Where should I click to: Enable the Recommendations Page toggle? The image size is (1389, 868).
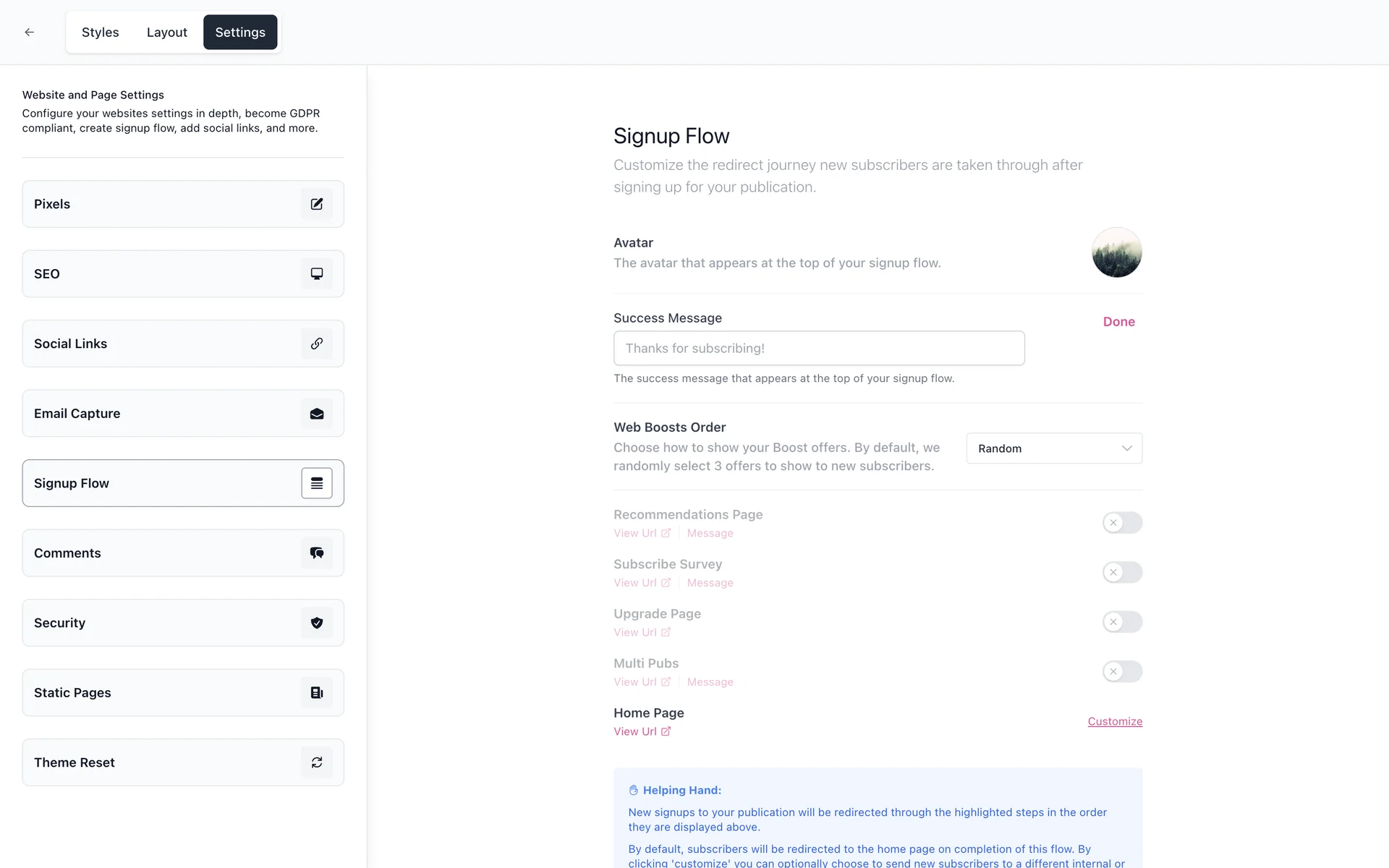pyautogui.click(x=1122, y=522)
